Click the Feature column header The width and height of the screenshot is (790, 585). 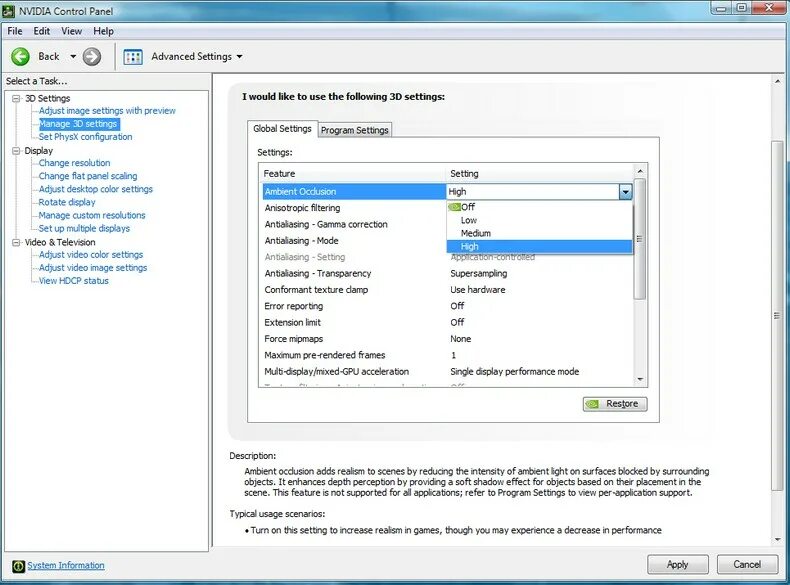(353, 173)
